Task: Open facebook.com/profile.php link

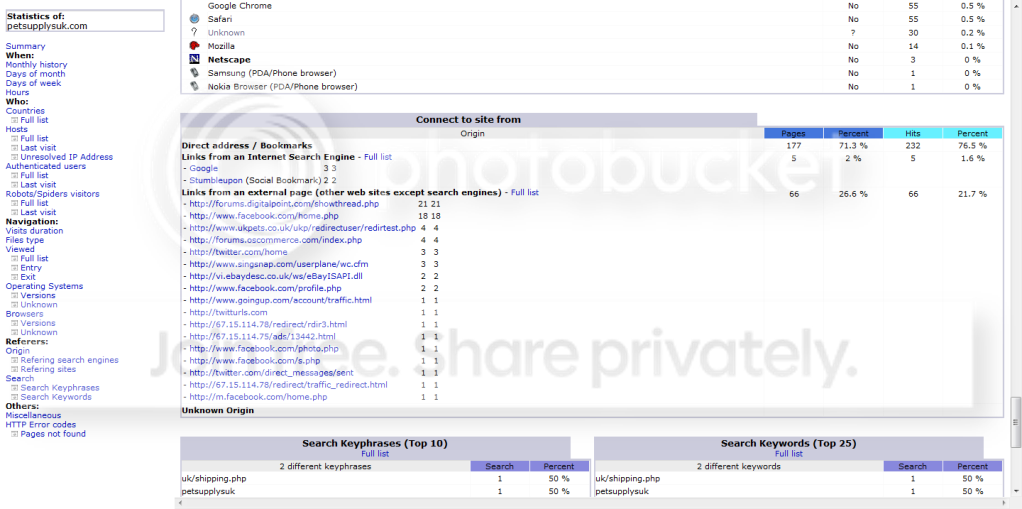Action: pyautogui.click(x=265, y=288)
